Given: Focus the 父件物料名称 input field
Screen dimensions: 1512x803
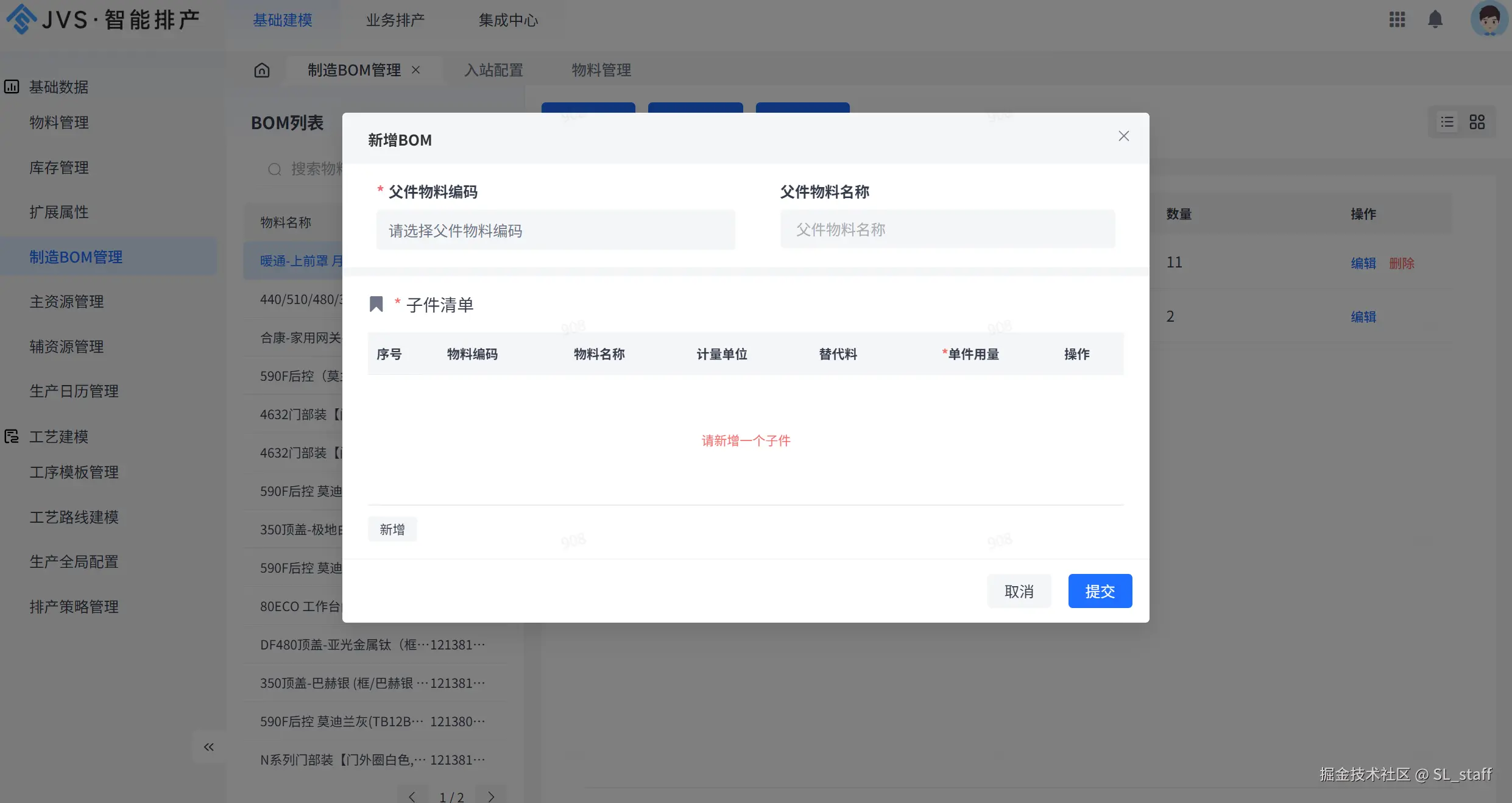Looking at the screenshot, I should [947, 230].
